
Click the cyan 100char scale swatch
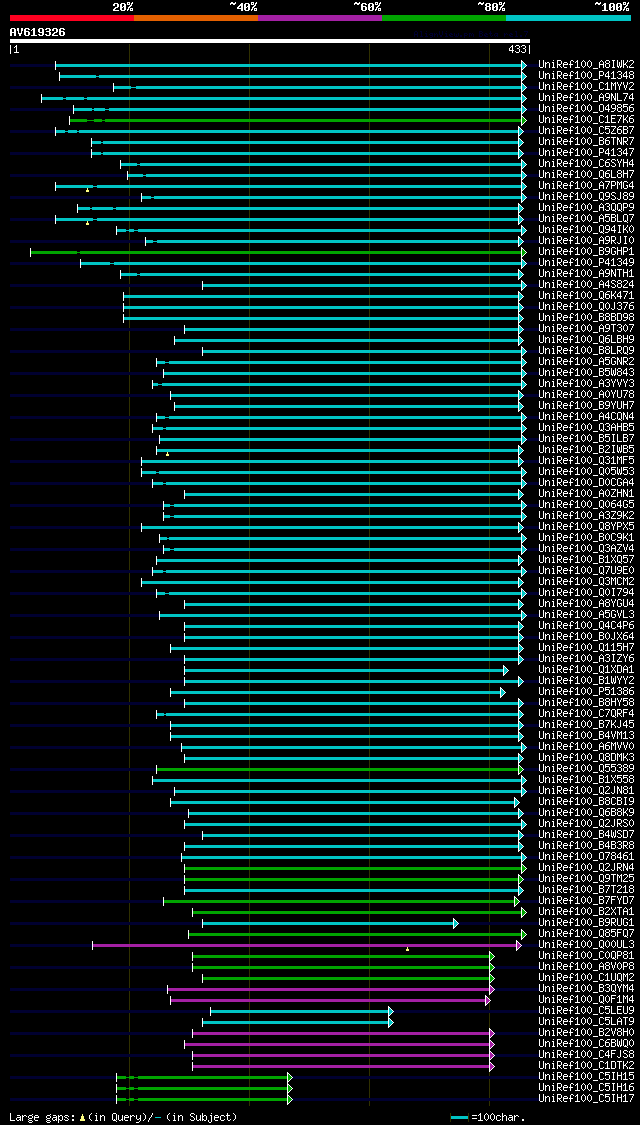pyautogui.click(x=459, y=1118)
